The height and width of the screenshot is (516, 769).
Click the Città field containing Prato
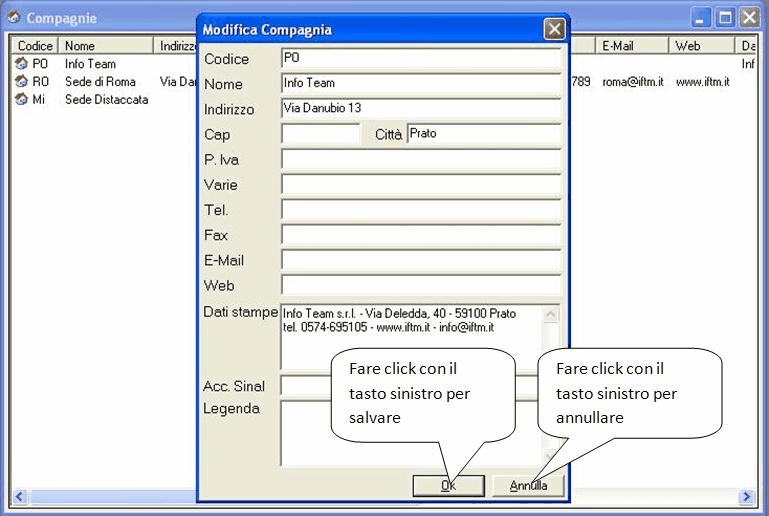(484, 134)
